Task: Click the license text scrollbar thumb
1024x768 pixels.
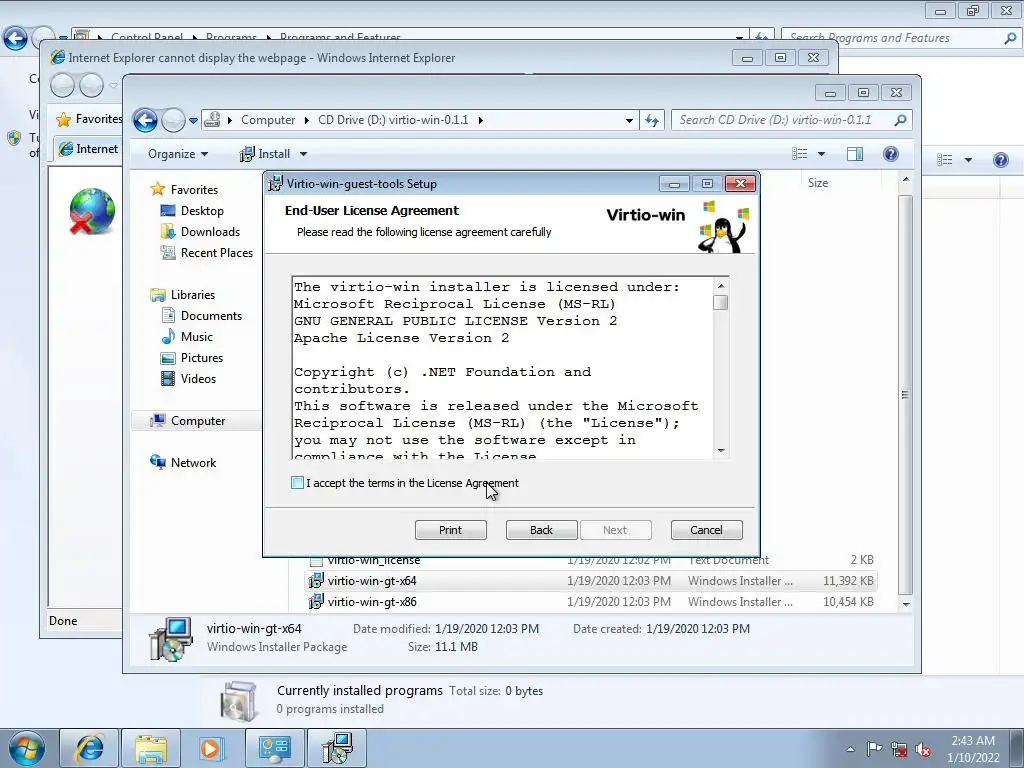Action: pos(721,302)
